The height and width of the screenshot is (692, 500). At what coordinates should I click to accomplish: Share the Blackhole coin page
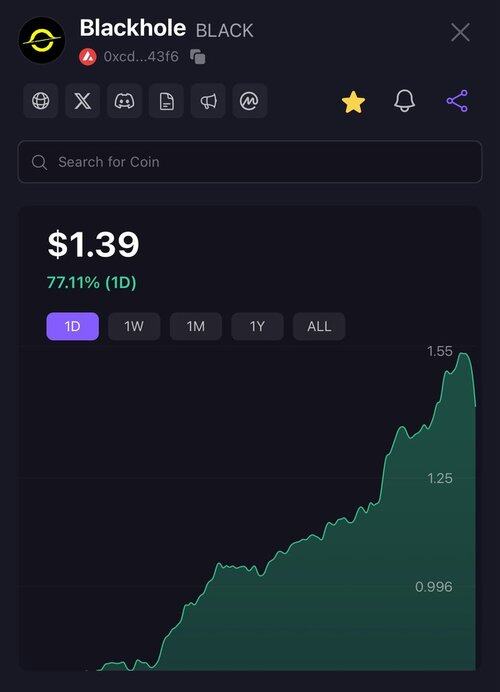457,101
